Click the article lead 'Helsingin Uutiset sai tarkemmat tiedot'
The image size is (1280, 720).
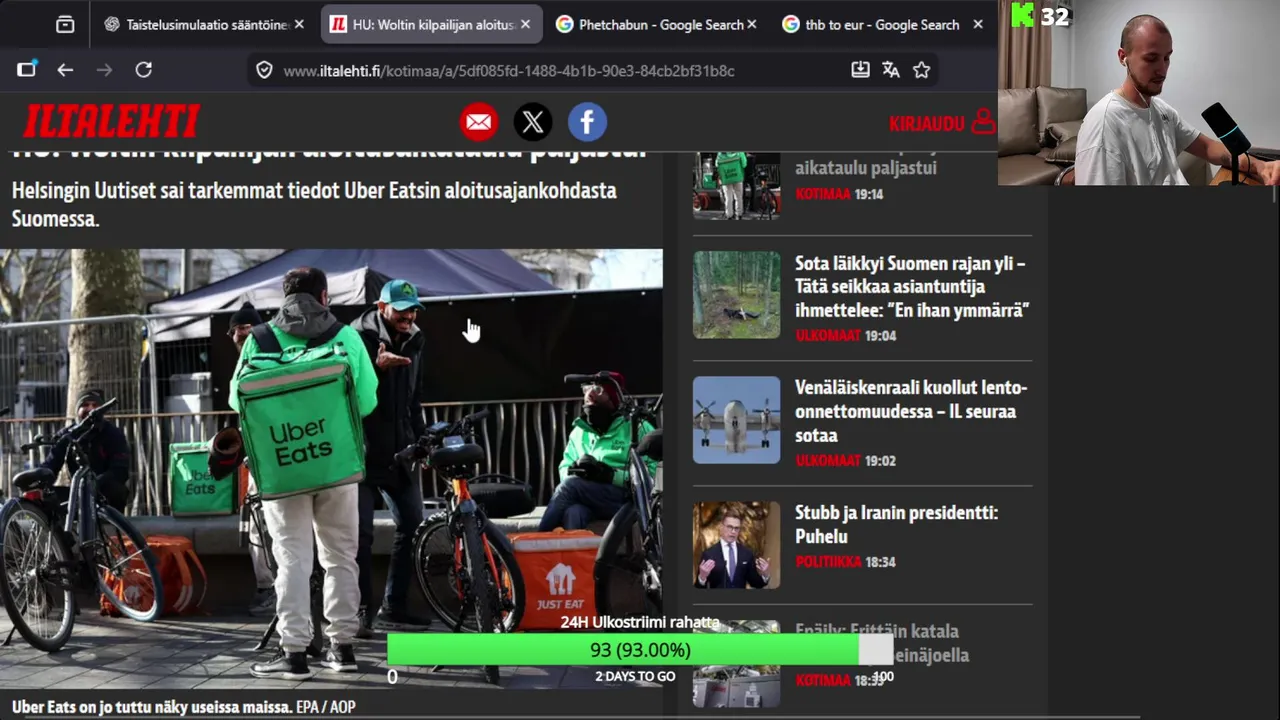tap(314, 203)
